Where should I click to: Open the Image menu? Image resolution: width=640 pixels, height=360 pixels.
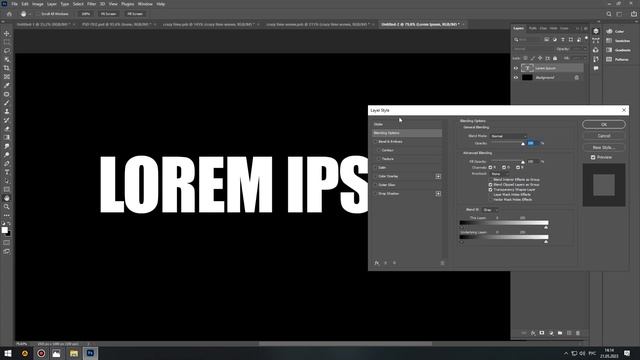38,4
